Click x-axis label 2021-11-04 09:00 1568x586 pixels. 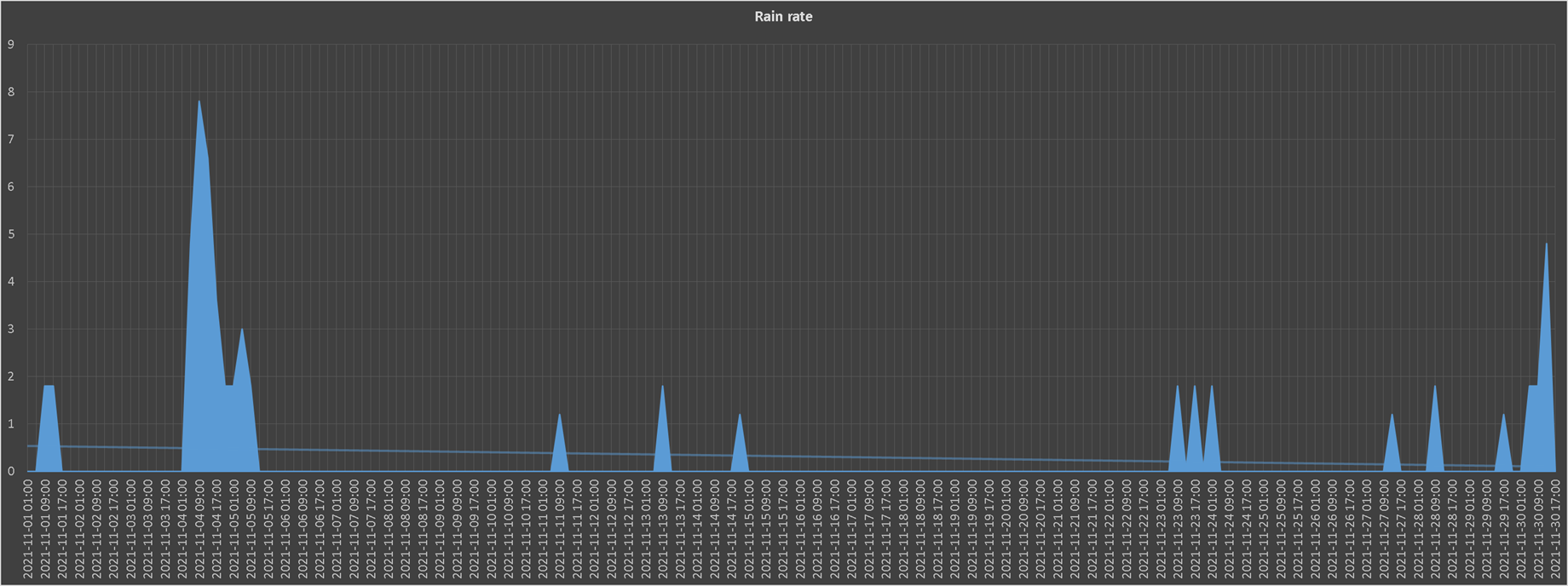point(200,528)
